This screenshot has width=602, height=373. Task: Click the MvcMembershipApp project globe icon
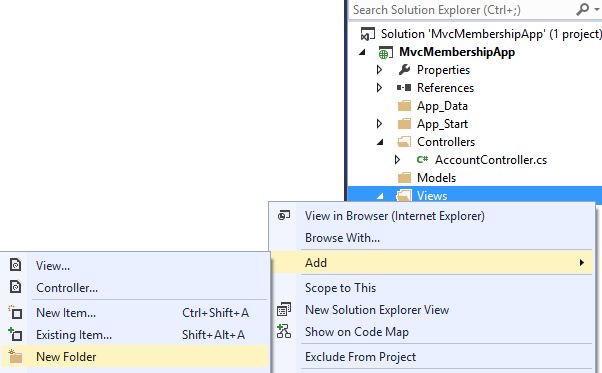coord(385,52)
